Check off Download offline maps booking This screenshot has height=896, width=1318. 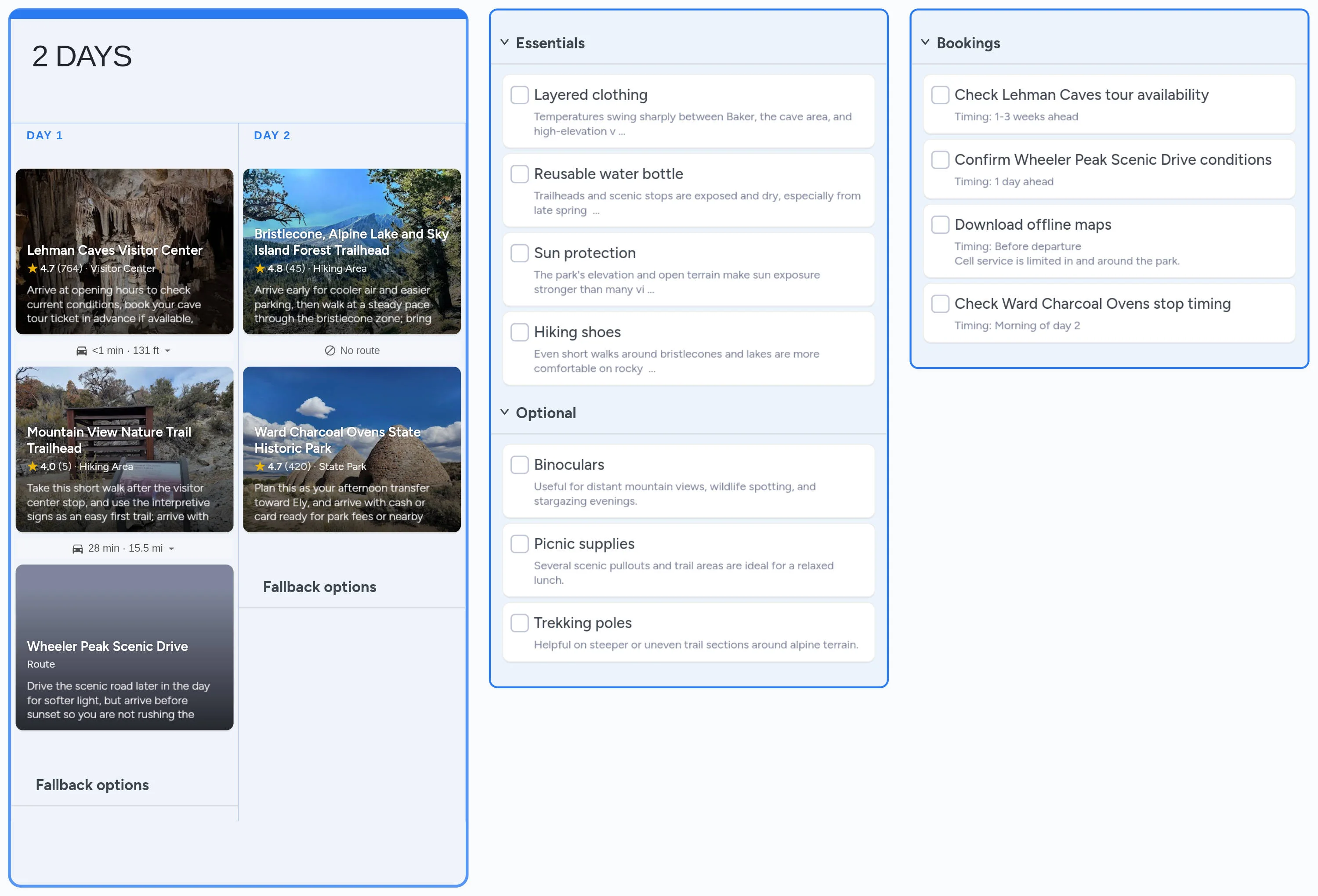[x=940, y=224]
